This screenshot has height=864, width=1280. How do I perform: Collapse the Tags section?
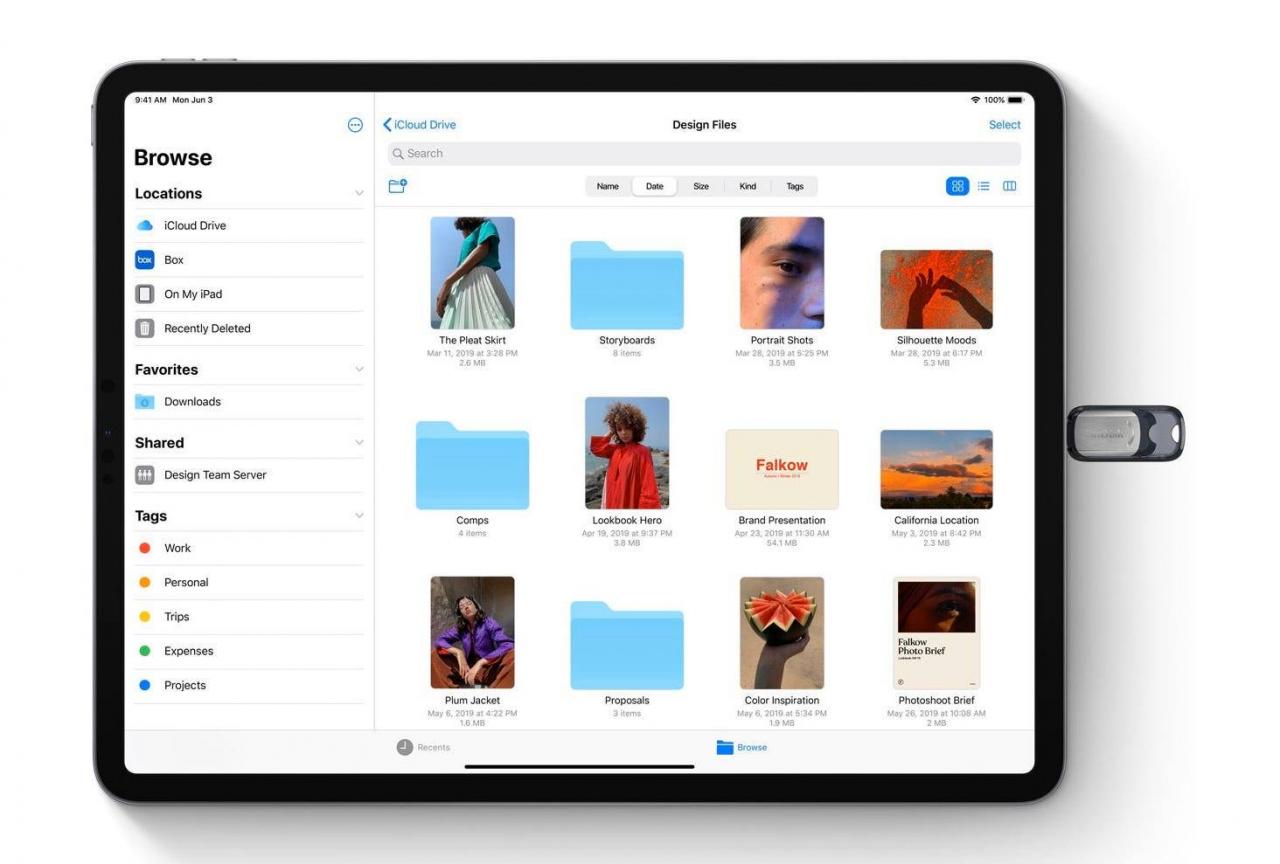(x=359, y=515)
